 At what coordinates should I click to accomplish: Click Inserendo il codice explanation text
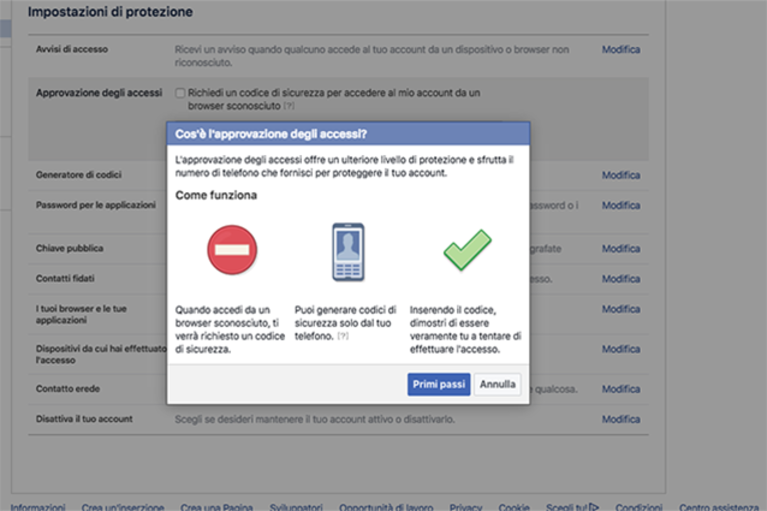point(466,330)
